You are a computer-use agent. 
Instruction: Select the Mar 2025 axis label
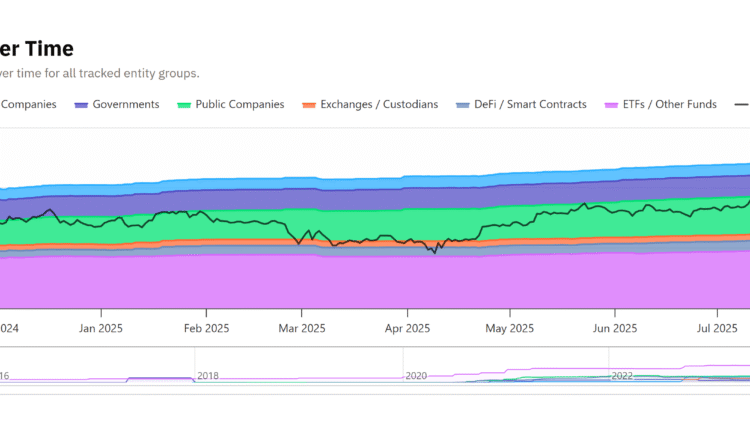pos(301,328)
